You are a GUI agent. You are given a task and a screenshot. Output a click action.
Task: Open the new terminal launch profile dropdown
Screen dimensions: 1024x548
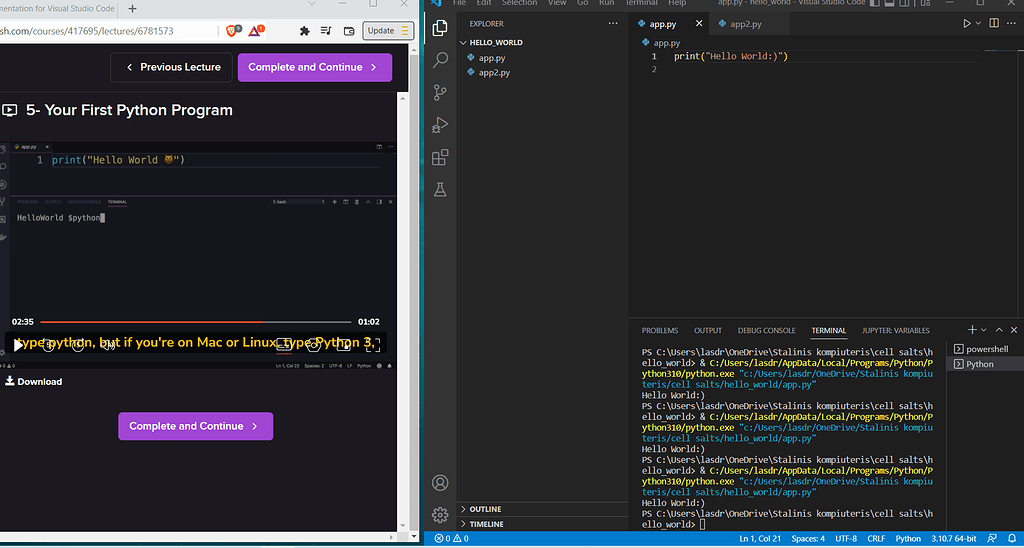tap(984, 330)
